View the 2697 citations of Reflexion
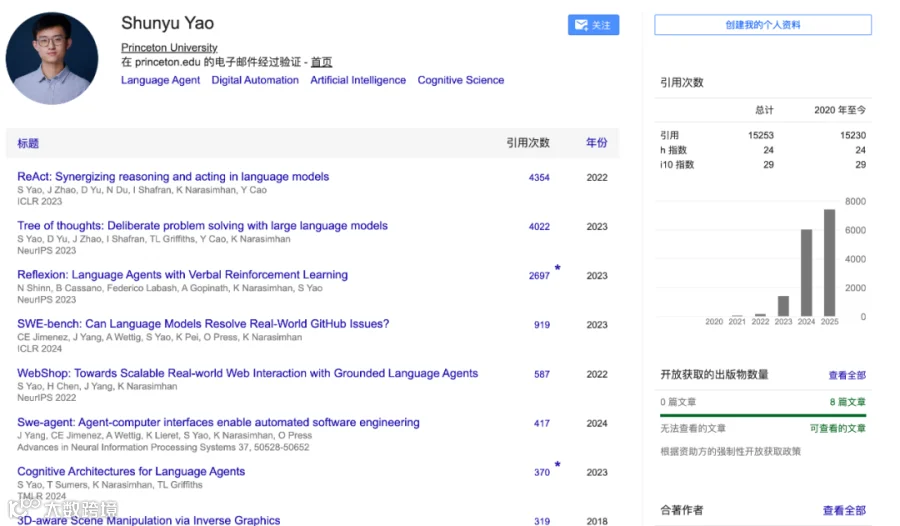Viewport: 900px width, 526px height. [x=539, y=276]
